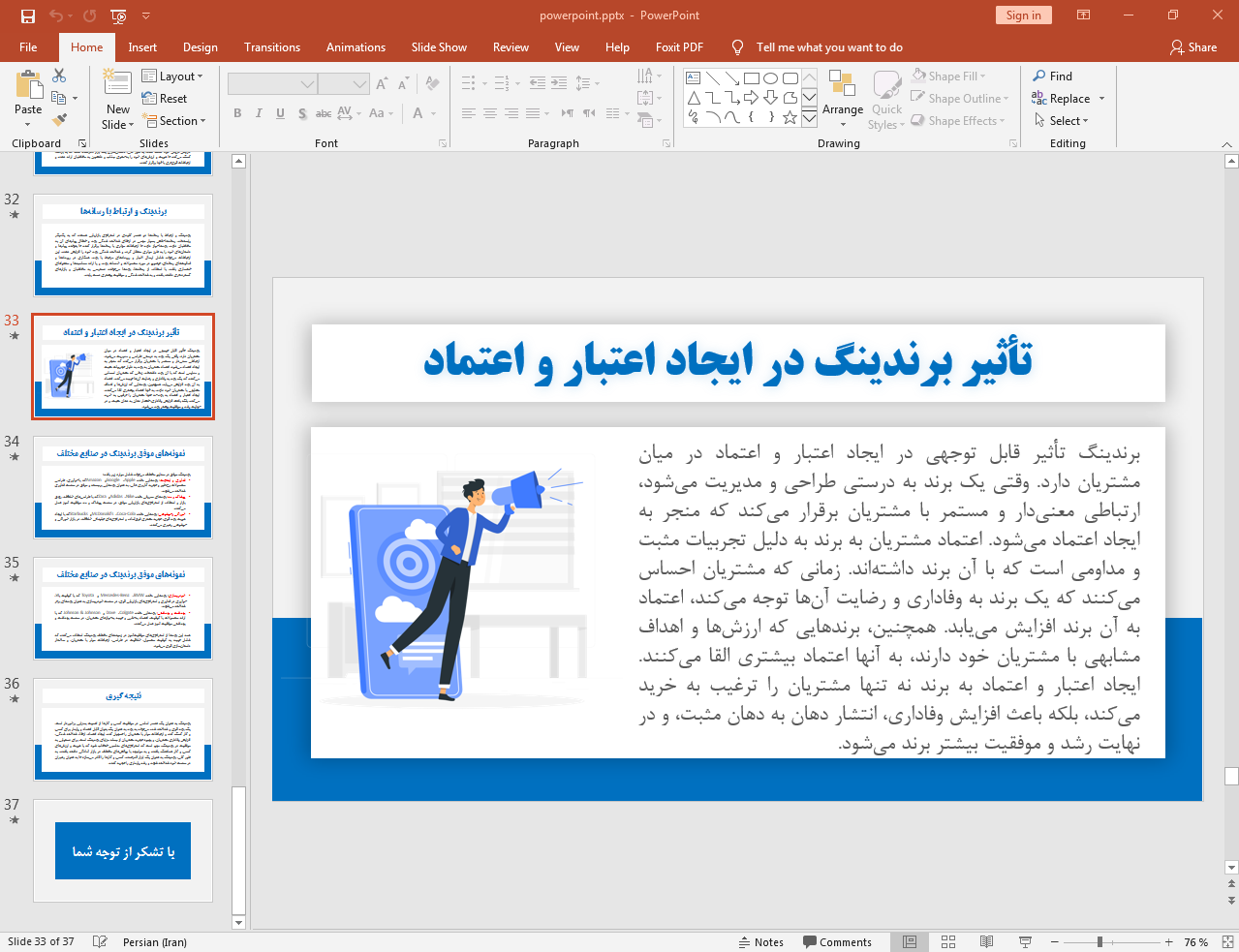Expand the shapes gallery More arrow
The height and width of the screenshot is (952, 1239).
click(809, 118)
